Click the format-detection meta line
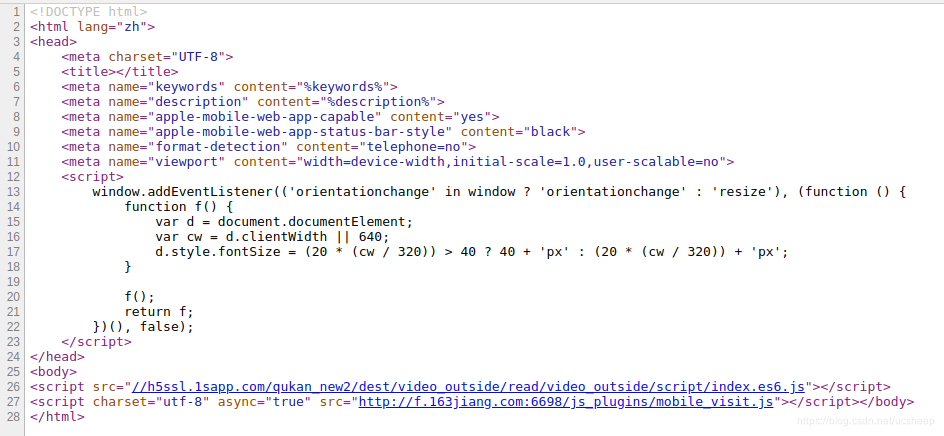Screen dimensions: 944x436 (x=269, y=146)
